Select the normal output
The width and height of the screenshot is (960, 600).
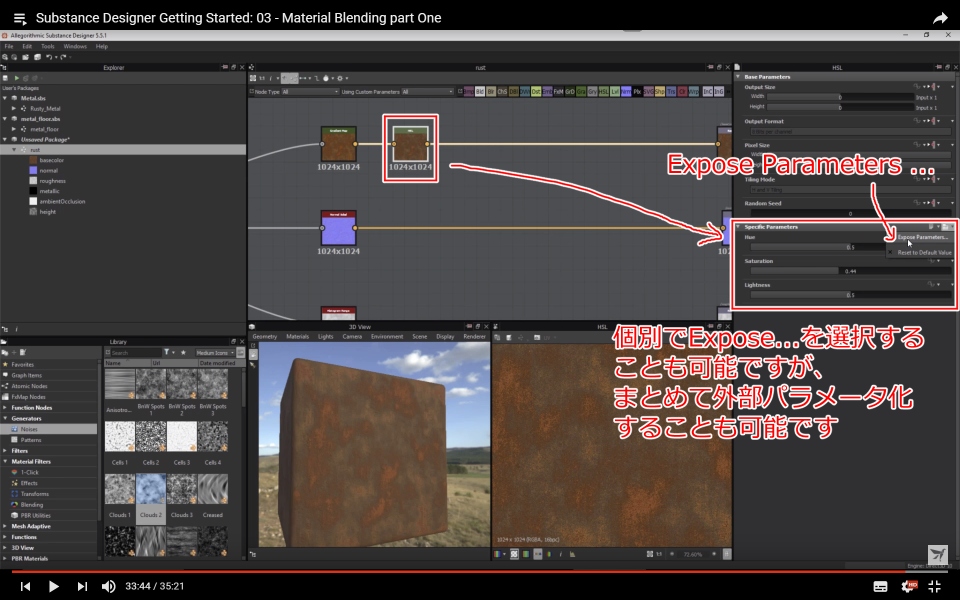[x=48, y=171]
